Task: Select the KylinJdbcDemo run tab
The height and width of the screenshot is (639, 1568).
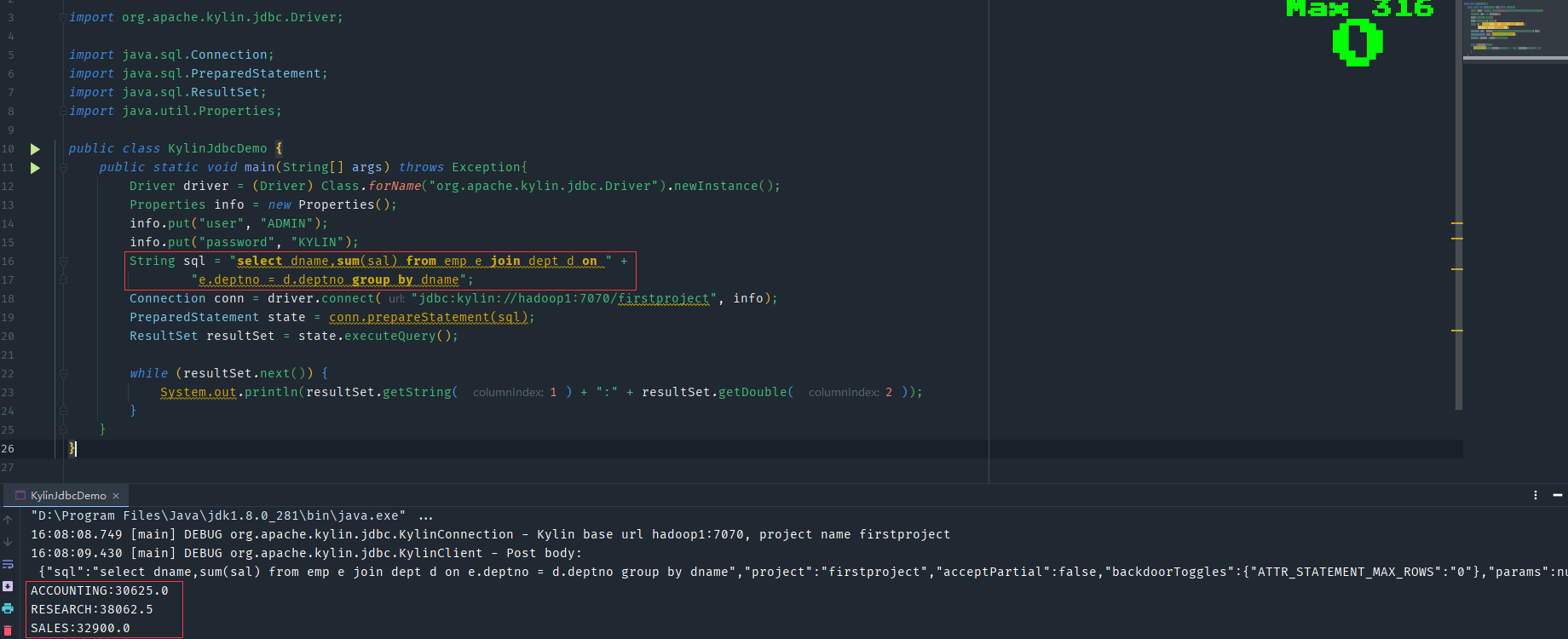Action: 68,495
